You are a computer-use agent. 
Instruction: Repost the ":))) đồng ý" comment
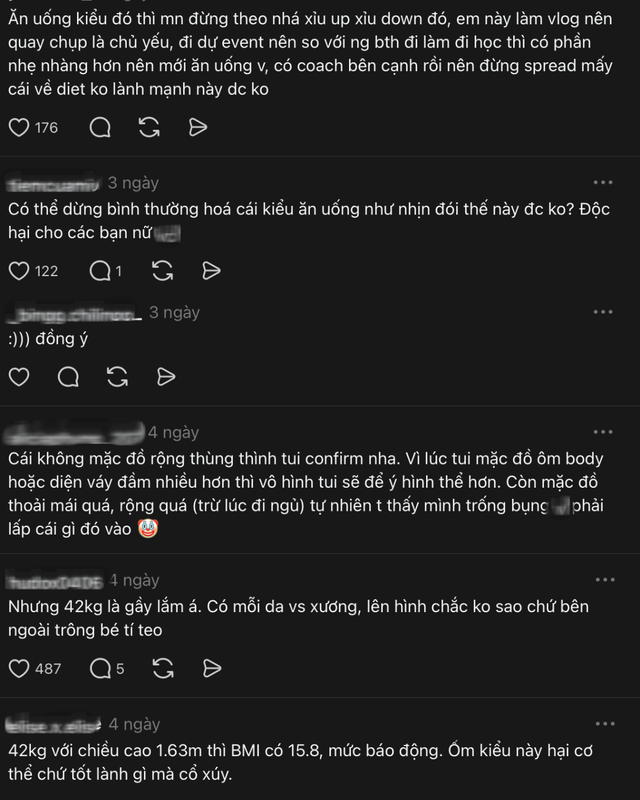click(117, 376)
